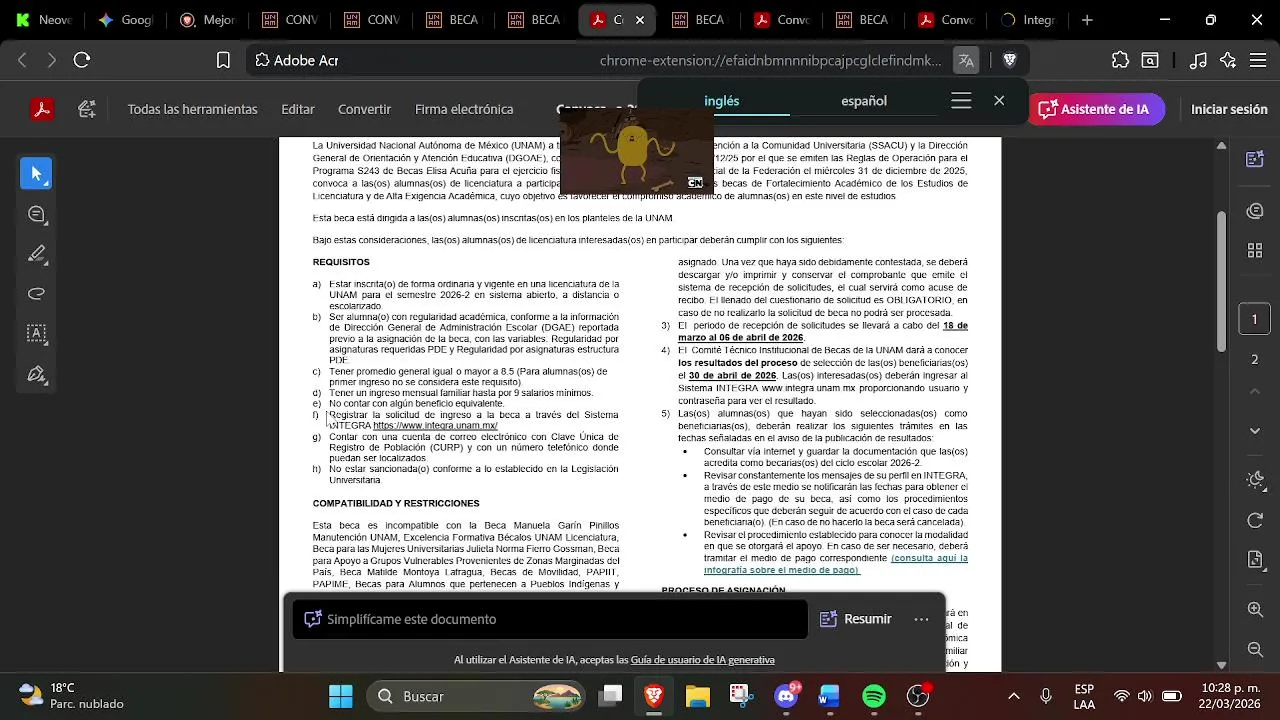
Task: Open the sidebar panel search icon in browser toolbar
Action: click(1151, 60)
